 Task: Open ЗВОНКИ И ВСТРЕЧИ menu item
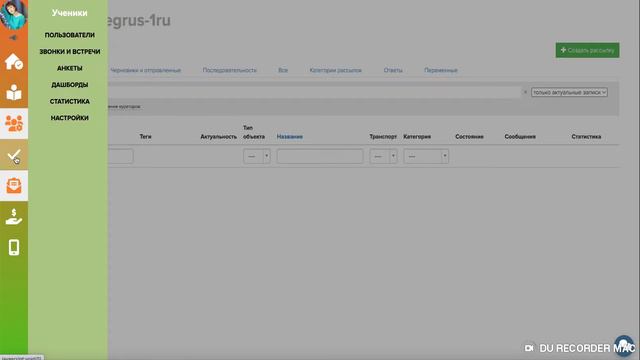(69, 52)
